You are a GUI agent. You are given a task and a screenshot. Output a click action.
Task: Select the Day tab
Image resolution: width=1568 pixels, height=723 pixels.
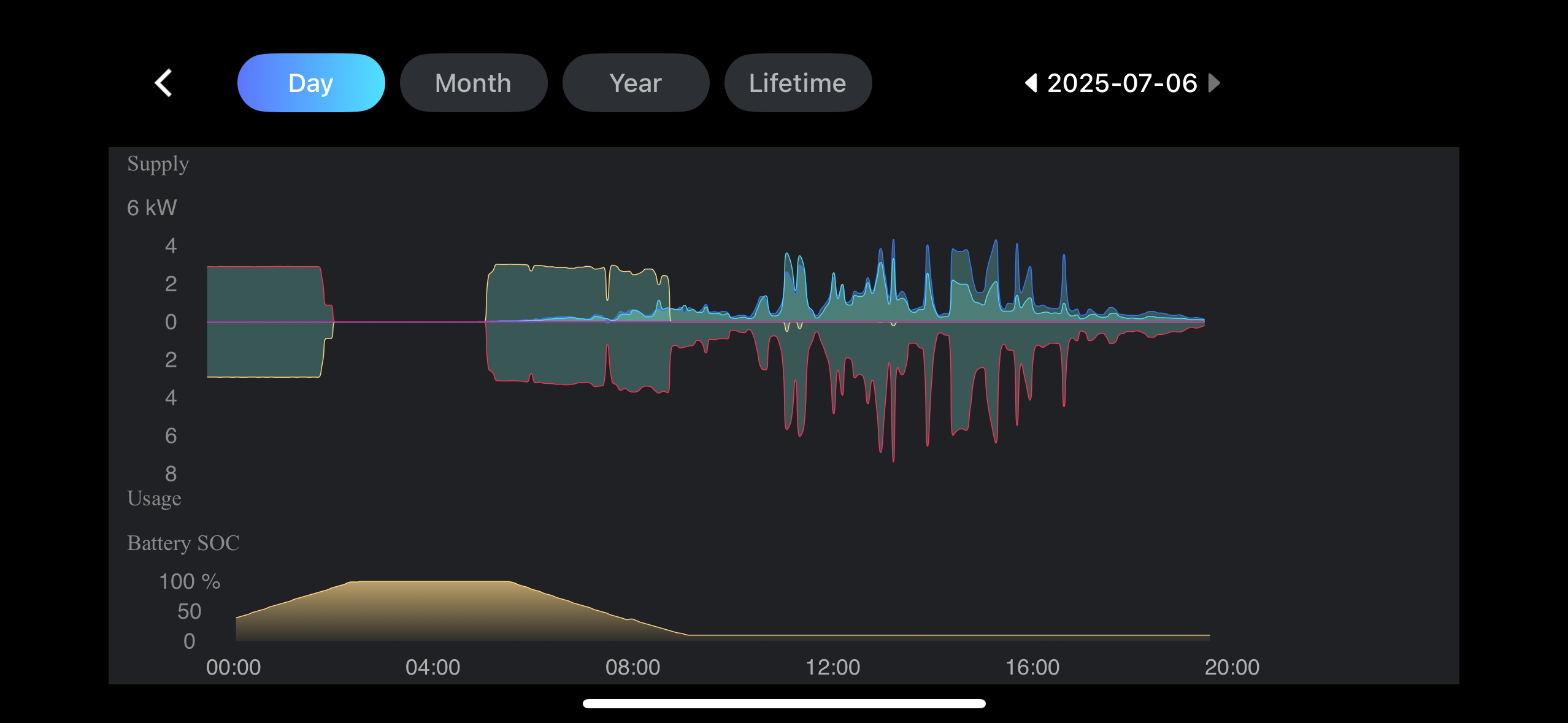coord(311,83)
